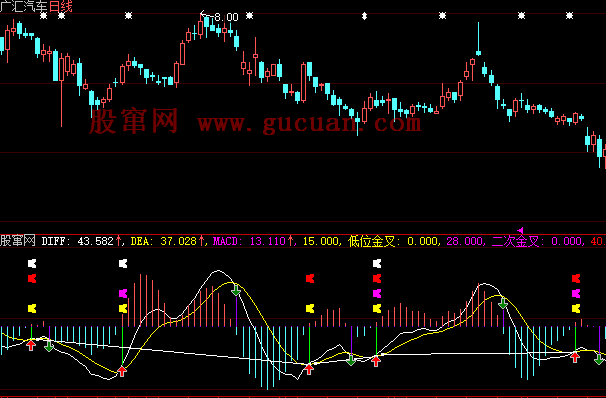The height and width of the screenshot is (398, 606).
Task: Click the magenta MACD: 13.110 readout
Action: click(249, 242)
